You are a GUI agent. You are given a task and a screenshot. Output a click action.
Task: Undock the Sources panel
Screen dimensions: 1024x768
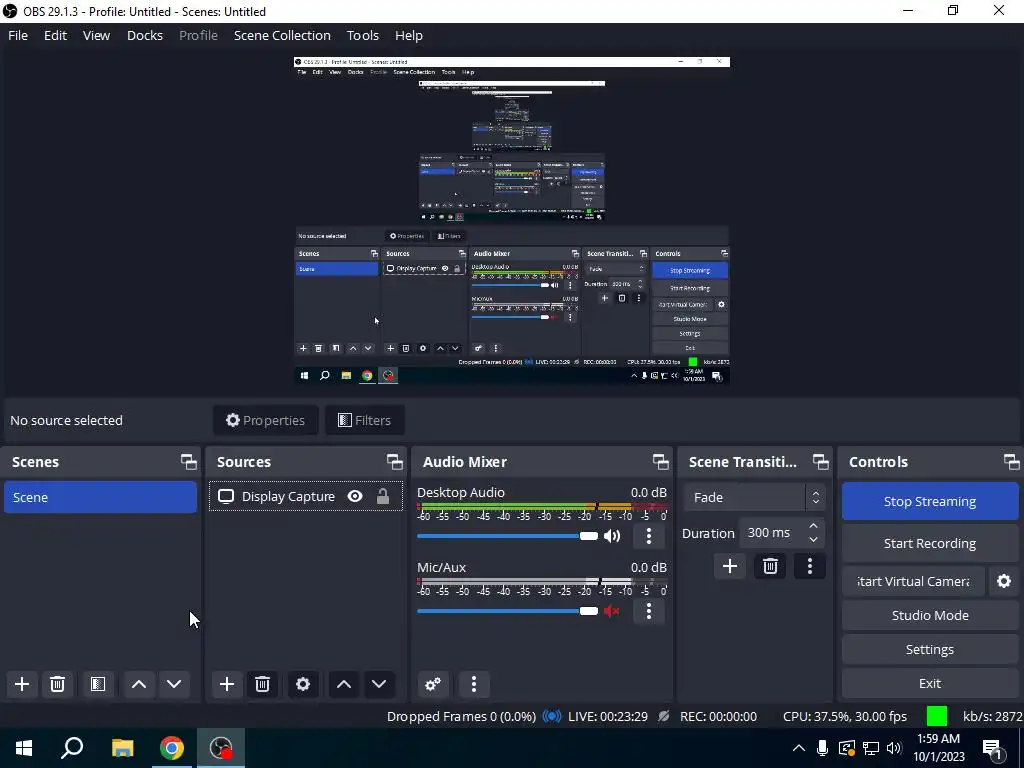[394, 462]
